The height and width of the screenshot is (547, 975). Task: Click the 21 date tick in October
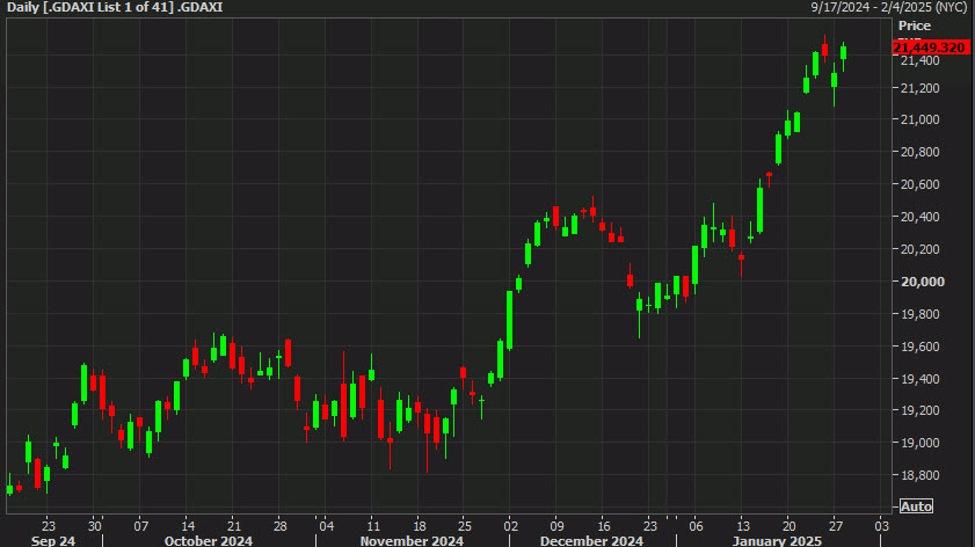click(x=234, y=526)
